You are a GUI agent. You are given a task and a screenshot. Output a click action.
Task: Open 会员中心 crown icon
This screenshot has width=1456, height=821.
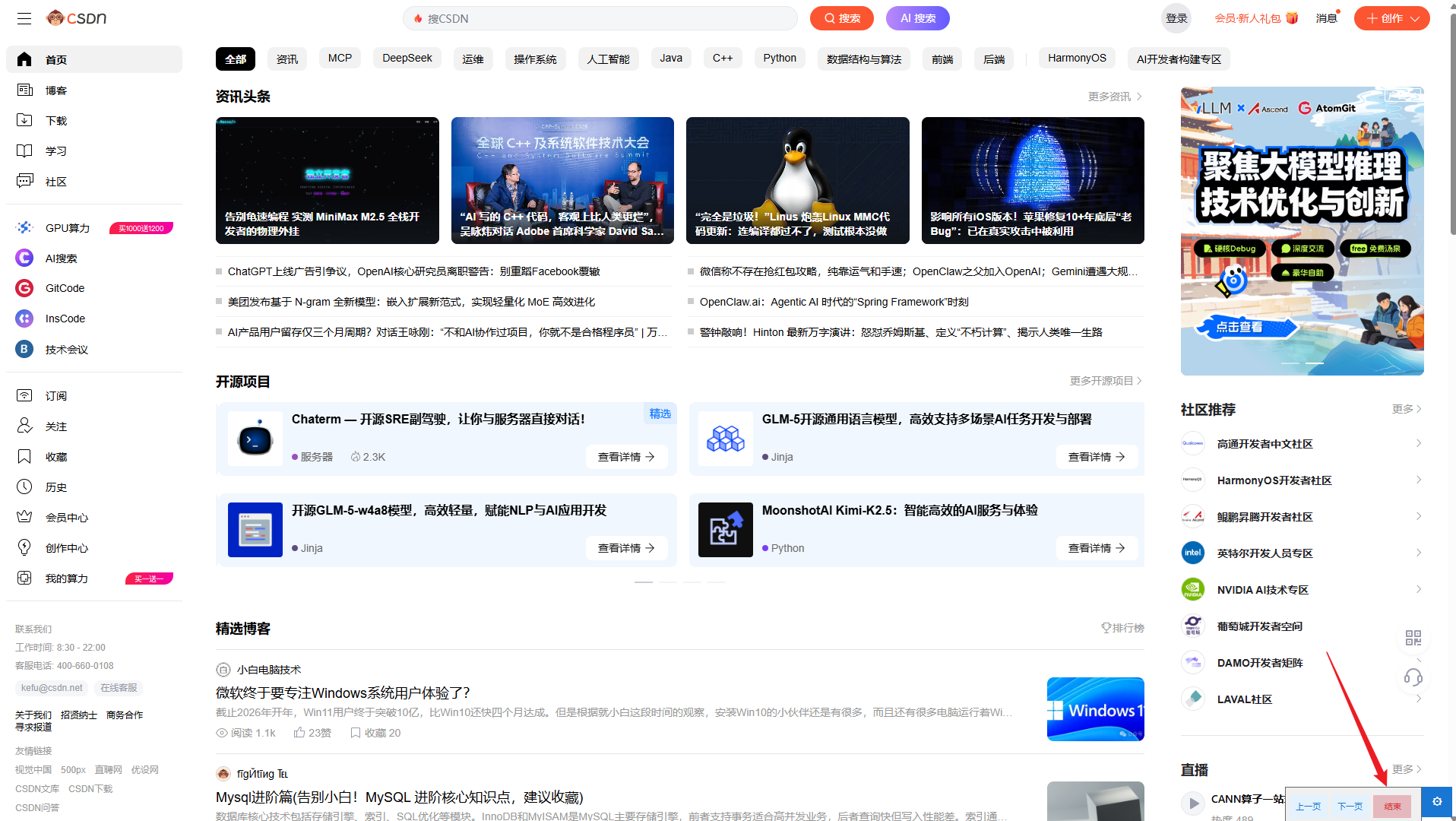[x=24, y=517]
